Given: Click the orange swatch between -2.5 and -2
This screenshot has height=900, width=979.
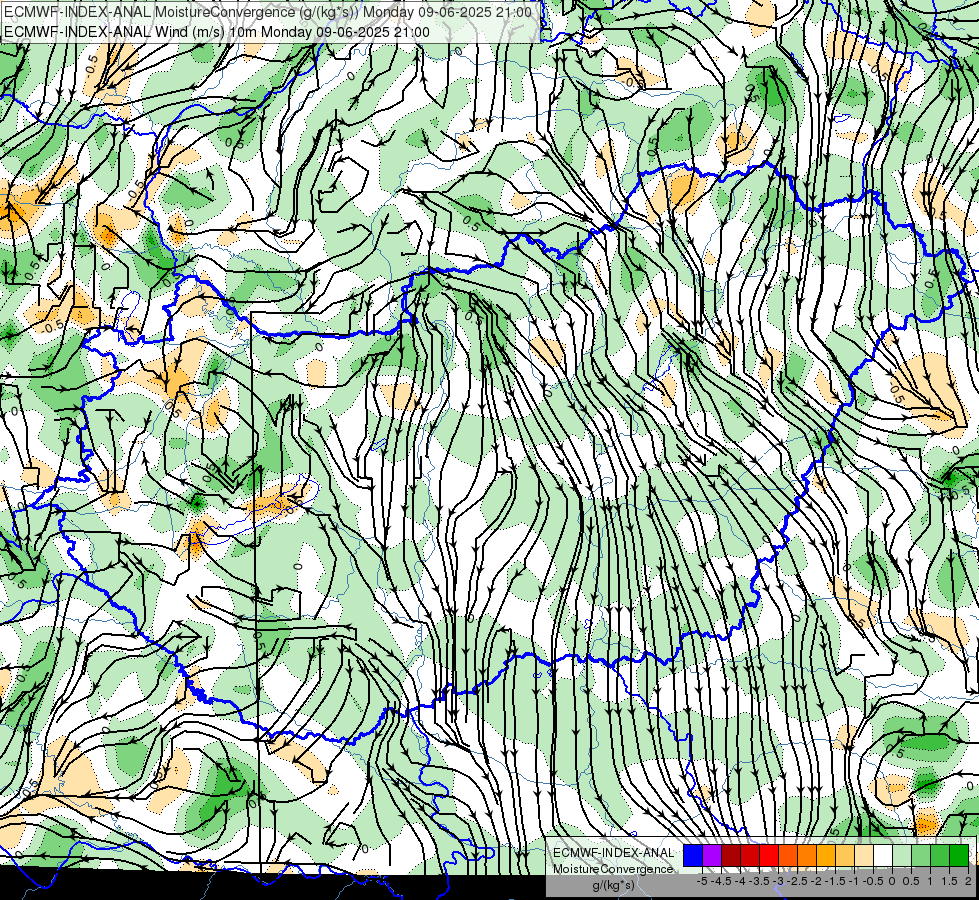Looking at the screenshot, I should (x=807, y=856).
